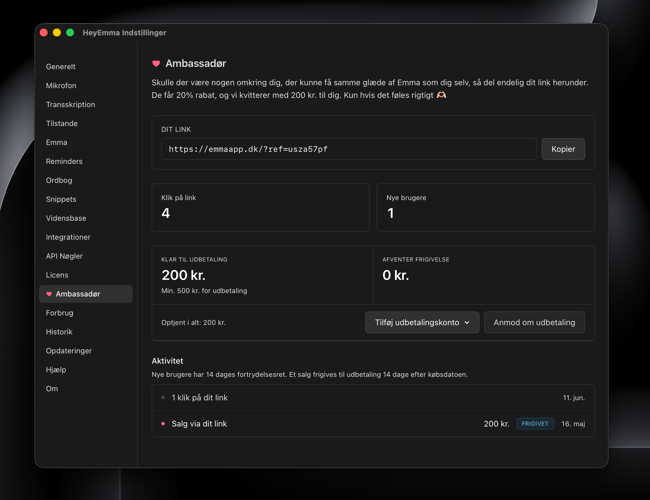This screenshot has width=650, height=500.
Task: Open the Emma sidebar item
Action: point(56,142)
